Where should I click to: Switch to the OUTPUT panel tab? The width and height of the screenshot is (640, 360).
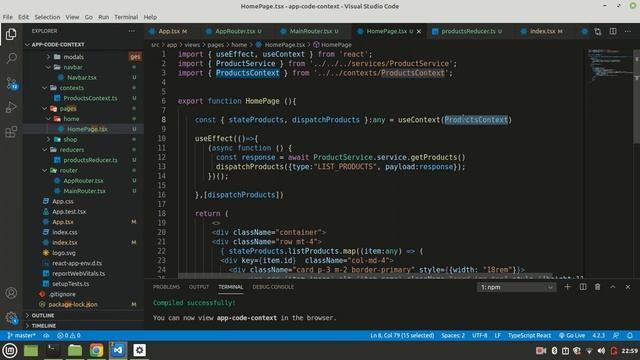[x=199, y=287]
